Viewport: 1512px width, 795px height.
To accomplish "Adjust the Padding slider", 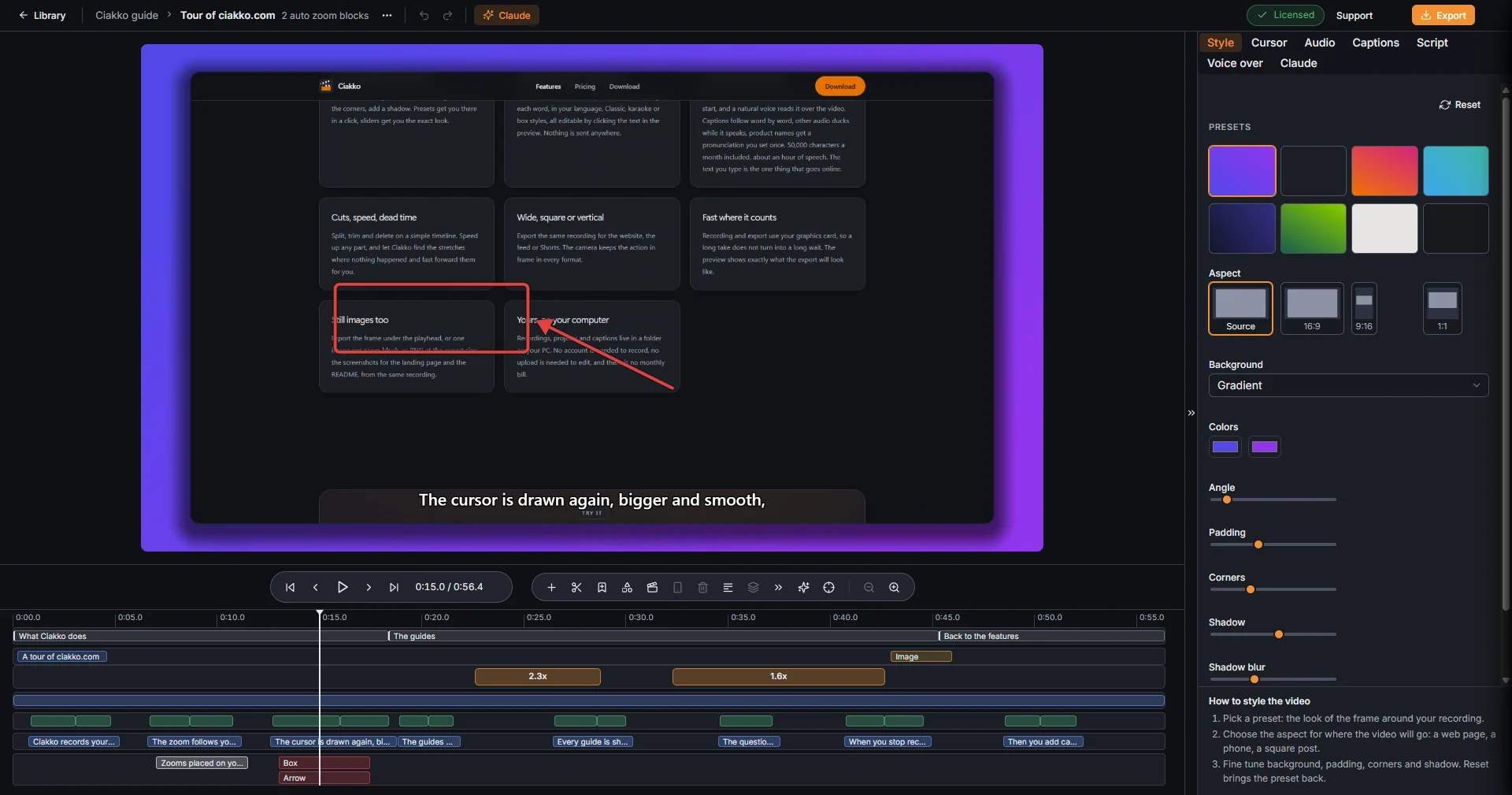I will 1273,544.
